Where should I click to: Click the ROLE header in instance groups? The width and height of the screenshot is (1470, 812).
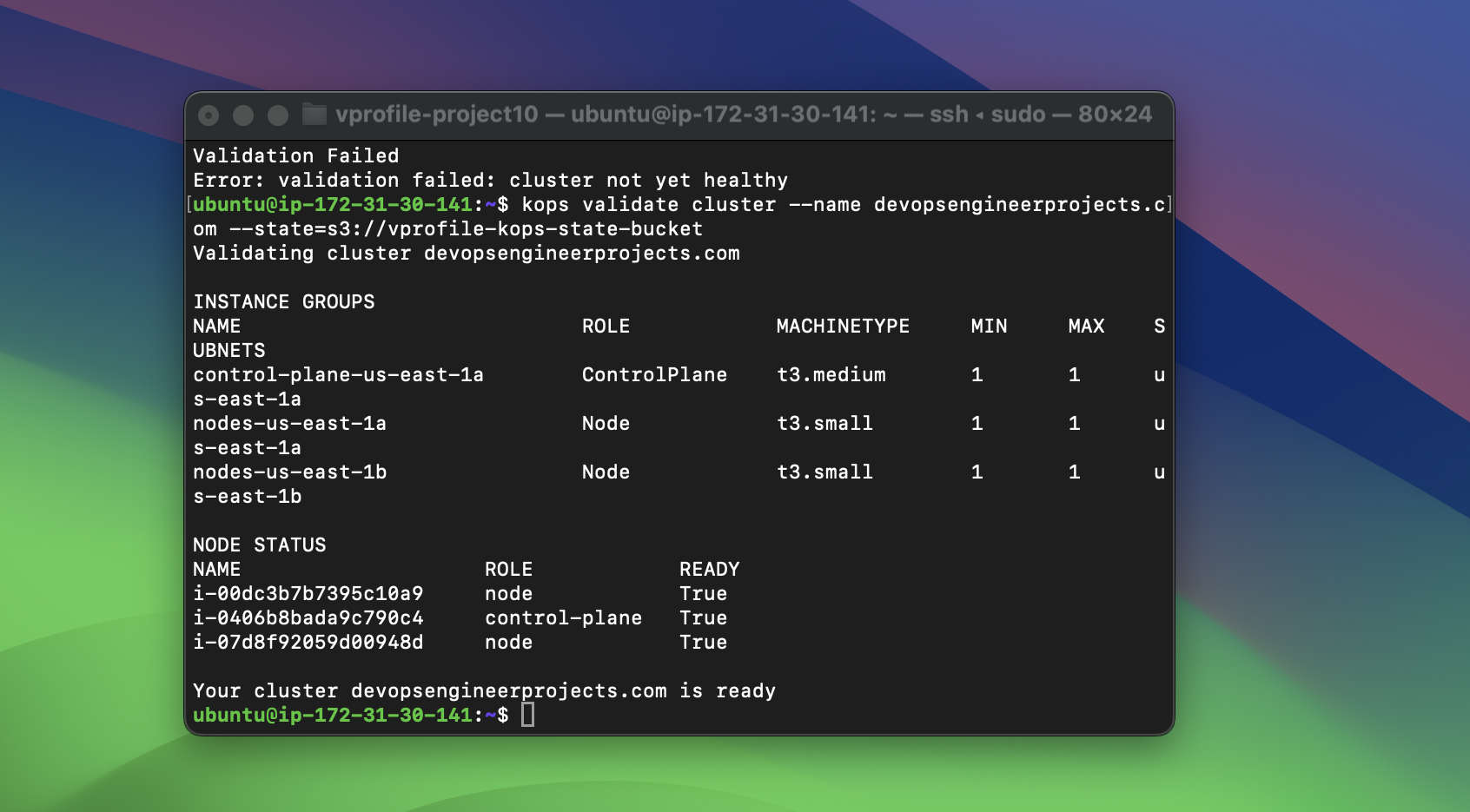(x=606, y=326)
